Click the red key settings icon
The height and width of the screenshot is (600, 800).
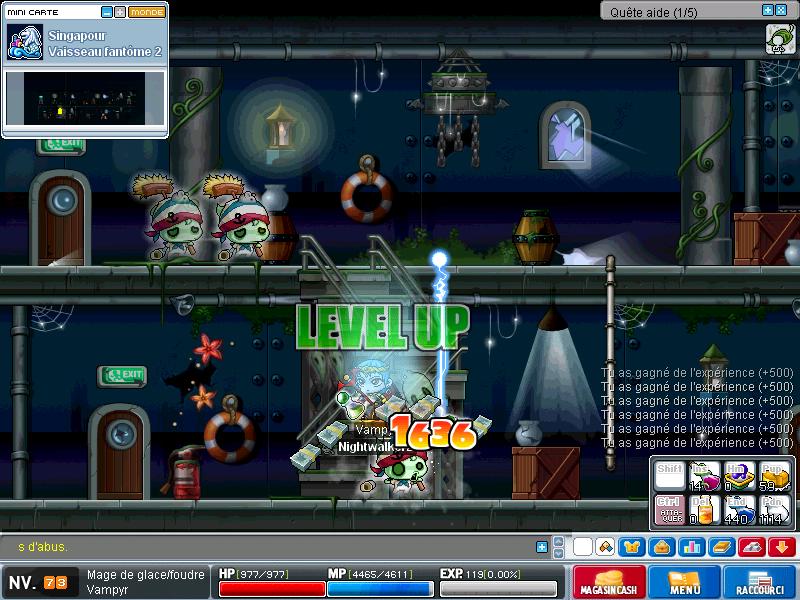[751, 547]
